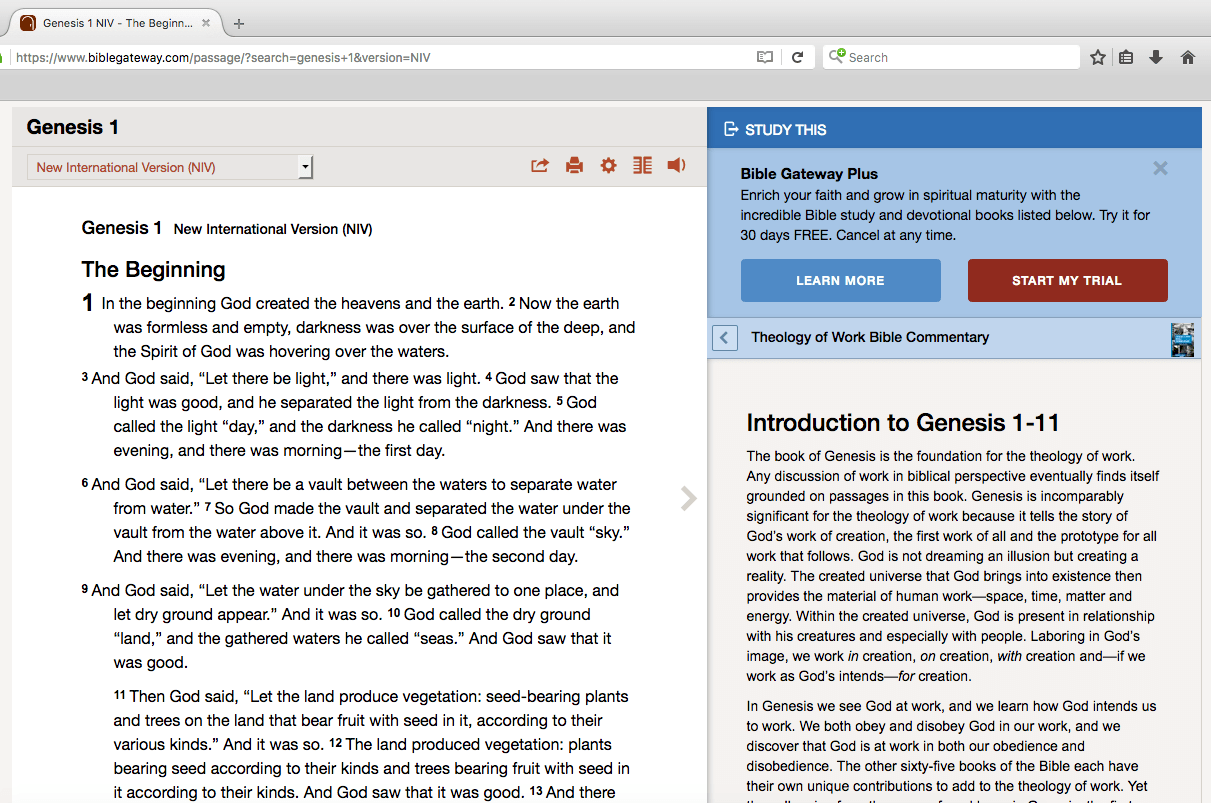
Task: Click the Bible Gateway Plus heading
Action: [x=809, y=174]
